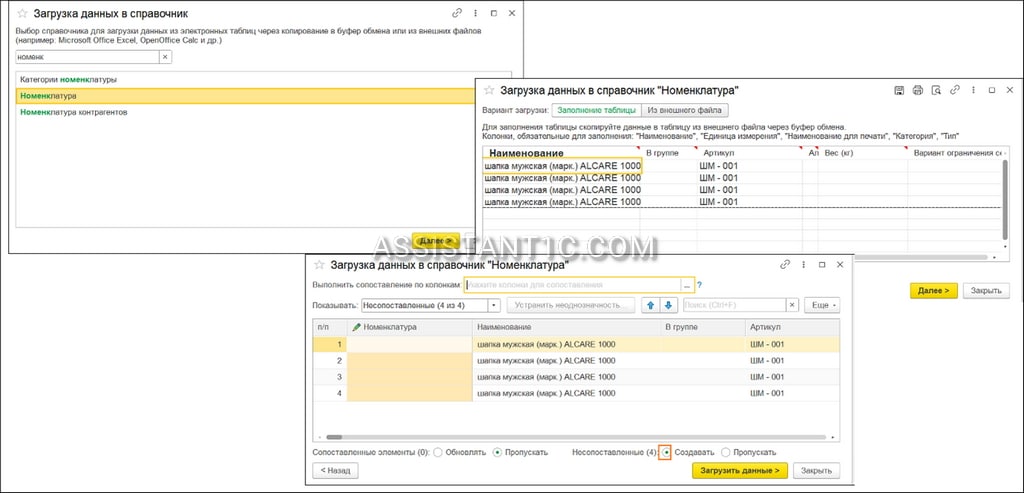
Task: Star the table-fill 'Номенклатура' window
Action: (489, 91)
